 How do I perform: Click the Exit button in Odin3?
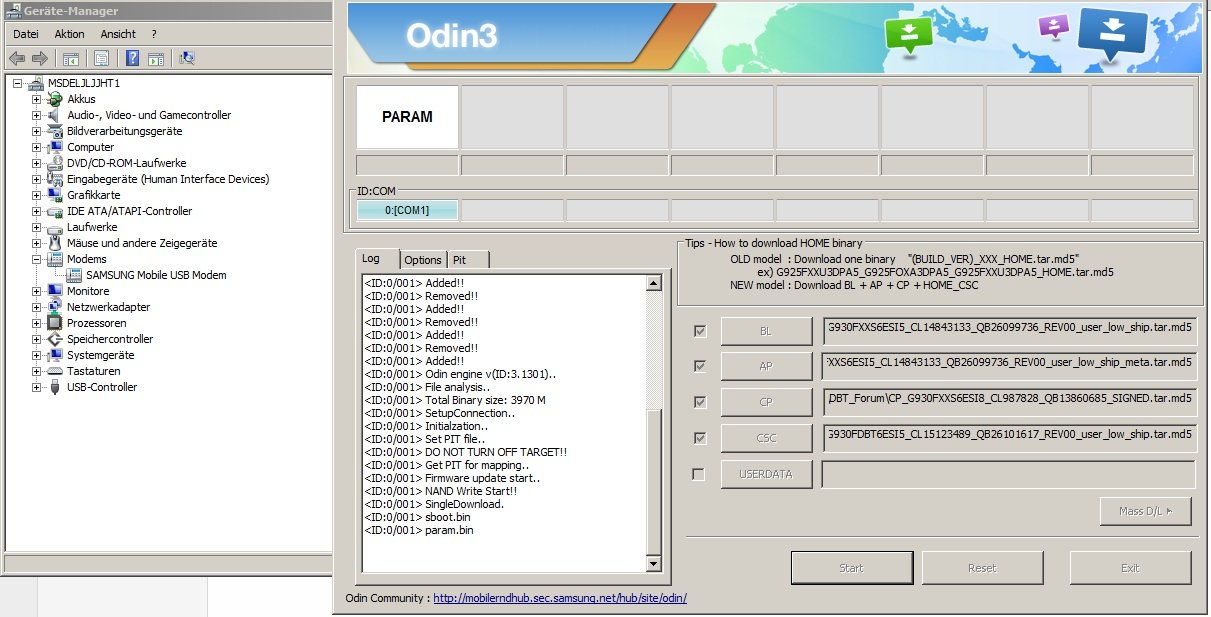pos(1130,568)
